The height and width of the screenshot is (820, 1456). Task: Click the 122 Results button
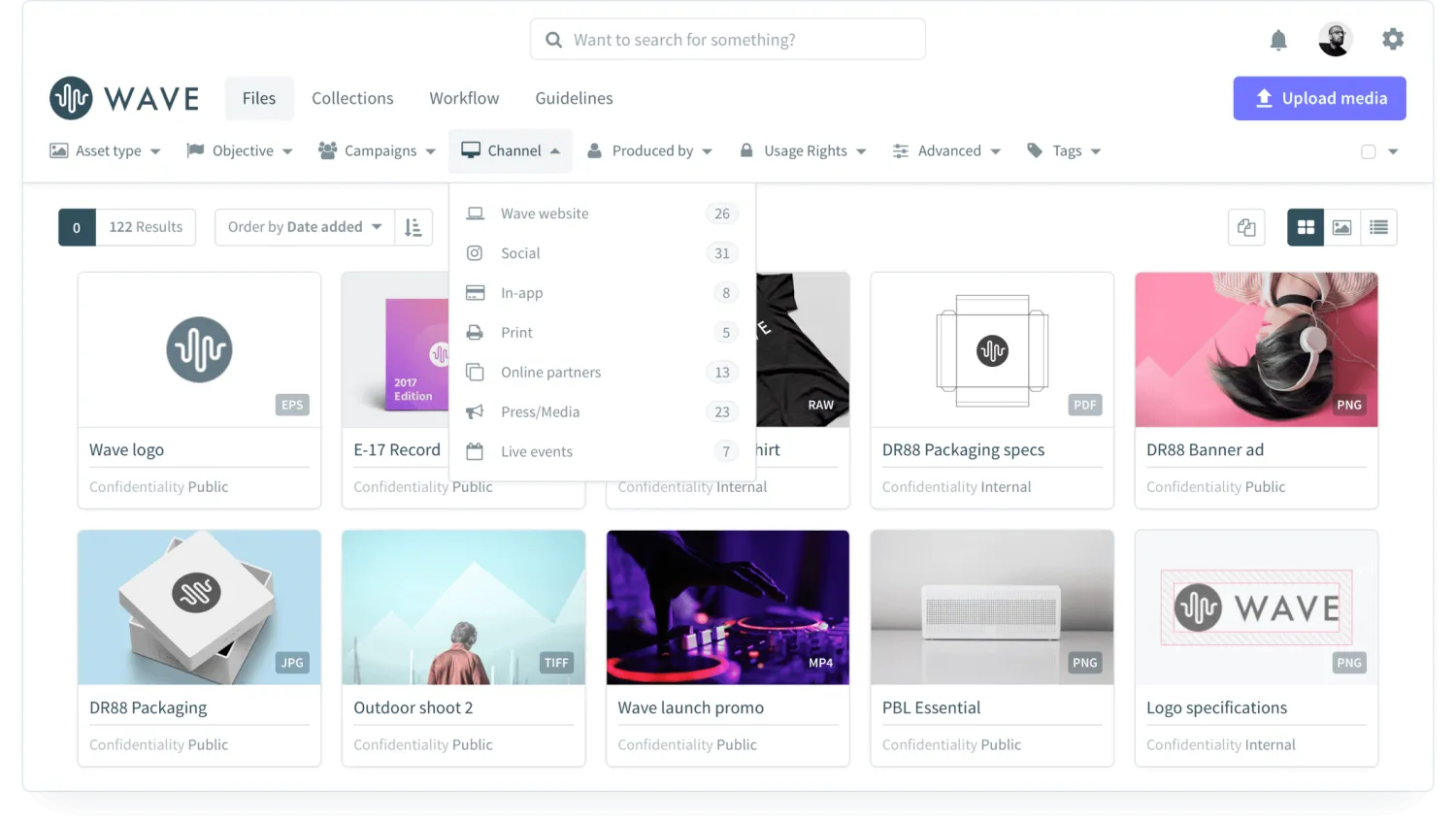coord(146,227)
